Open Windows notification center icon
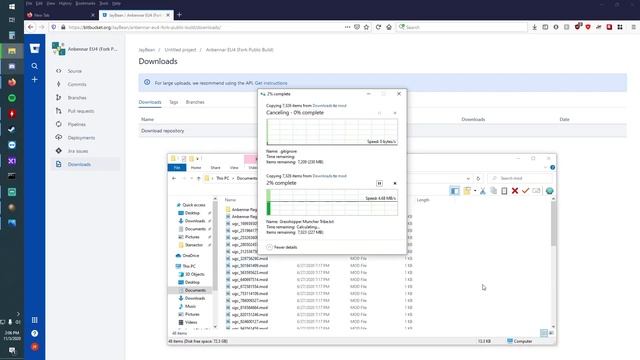The image size is (640, 360). tap(12, 350)
